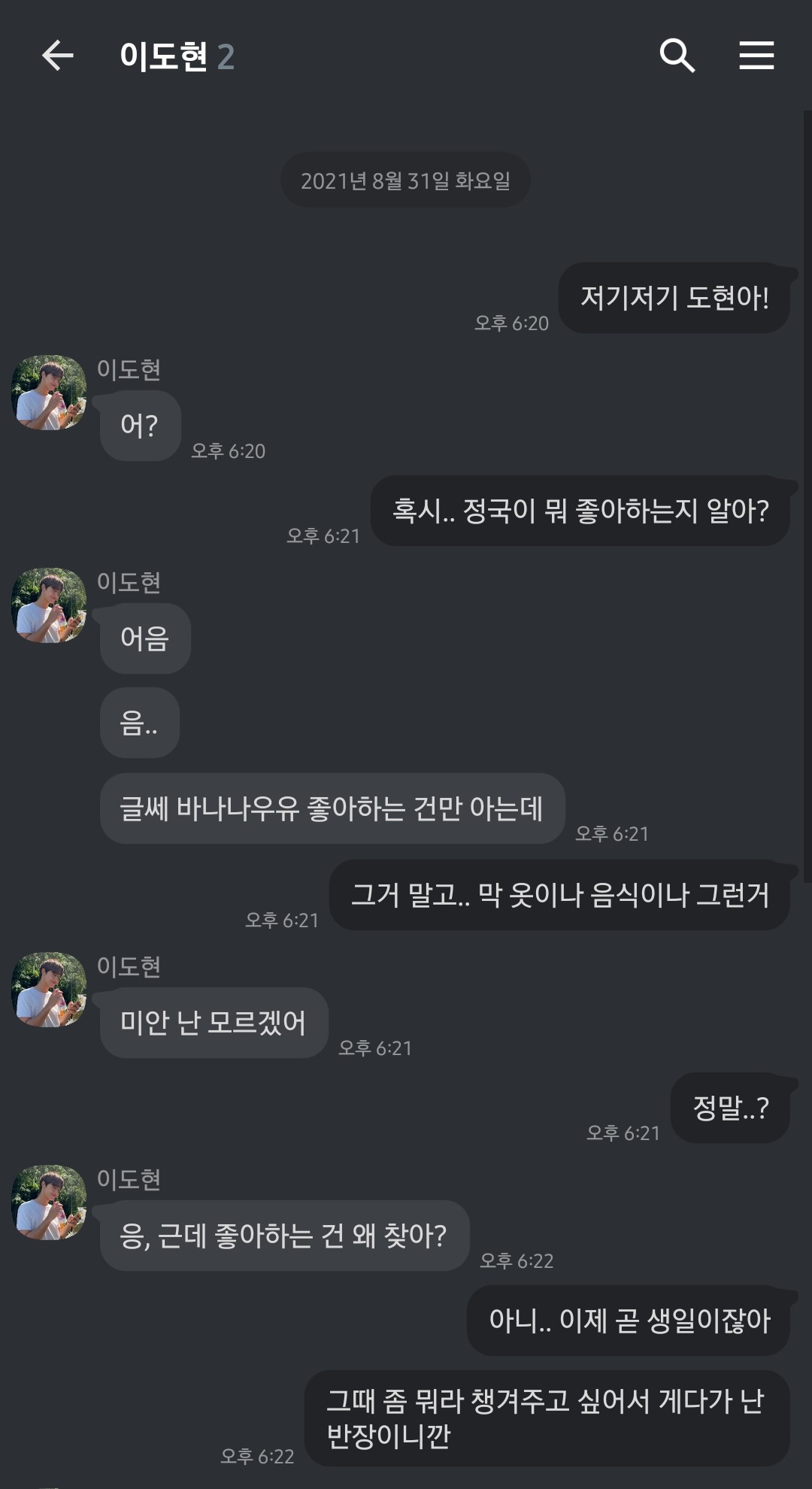Open the hamburger menu icon

tap(756, 56)
